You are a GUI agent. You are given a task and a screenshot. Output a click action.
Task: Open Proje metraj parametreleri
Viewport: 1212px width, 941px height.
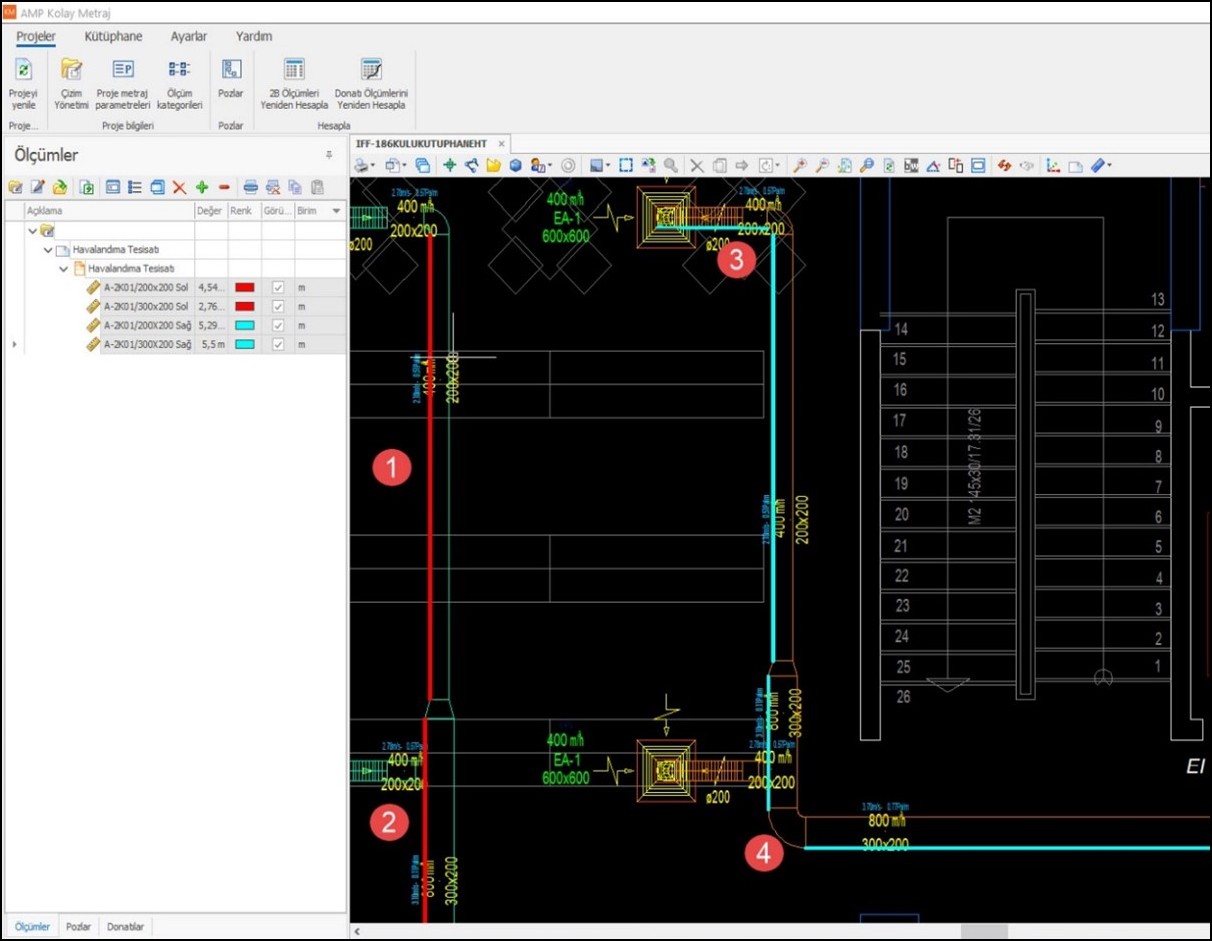point(123,70)
